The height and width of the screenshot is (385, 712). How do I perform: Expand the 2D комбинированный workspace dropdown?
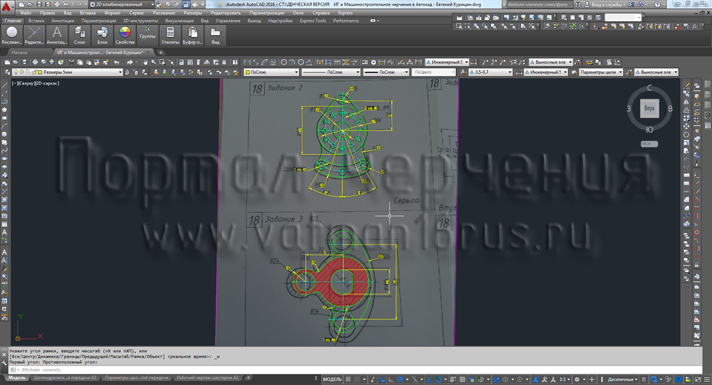(x=122, y=4)
